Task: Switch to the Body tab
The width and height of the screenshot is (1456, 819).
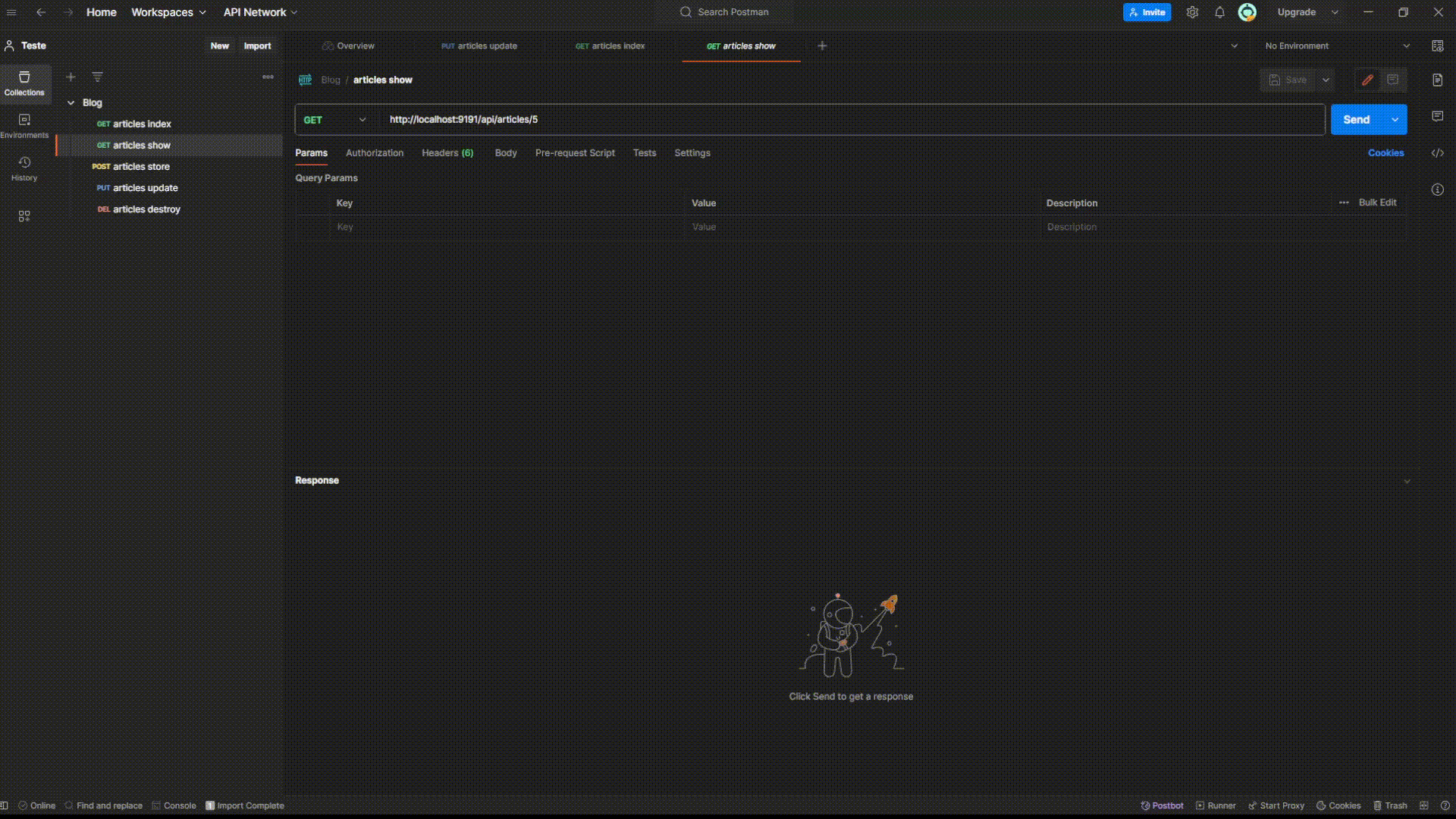Action: [x=505, y=153]
